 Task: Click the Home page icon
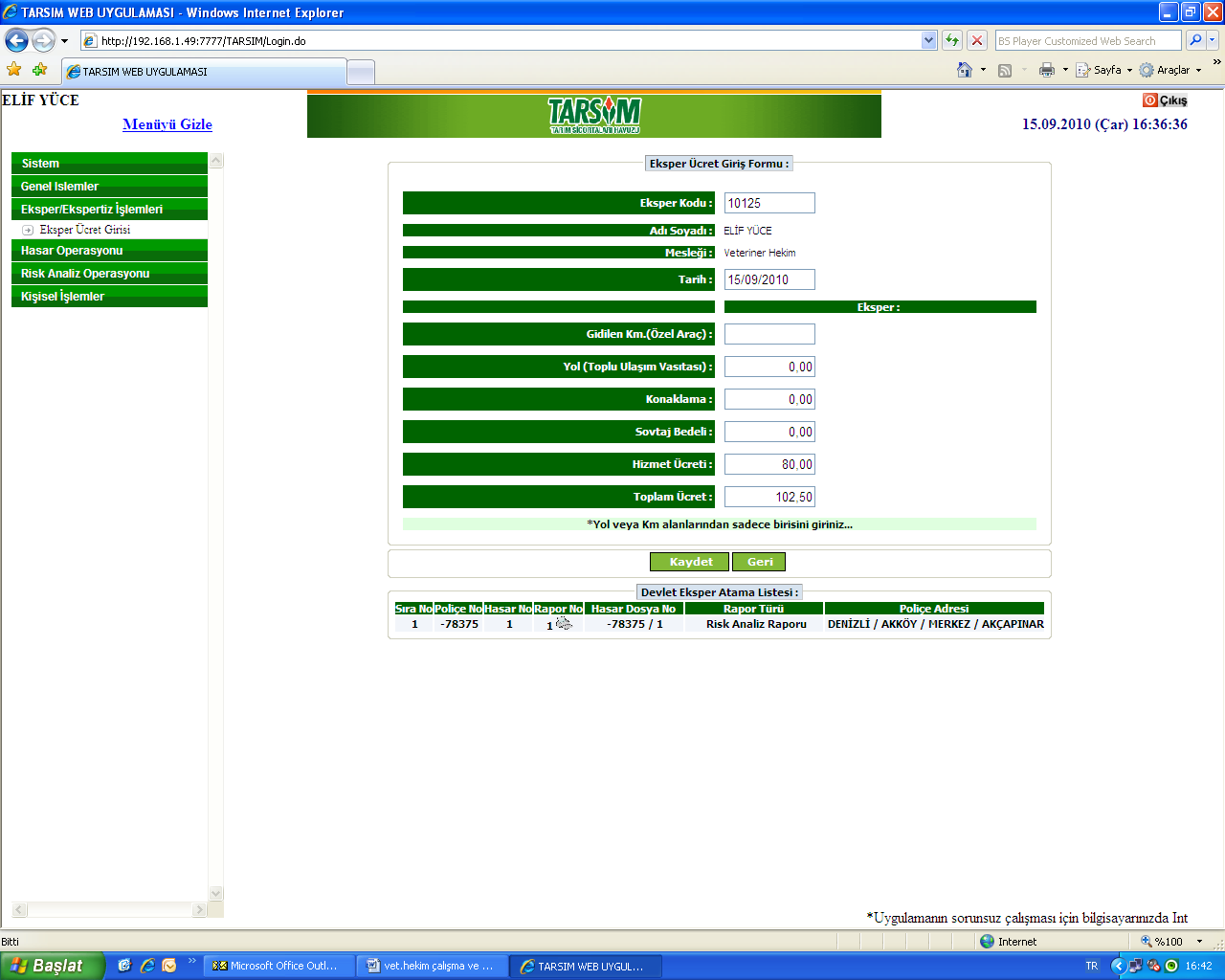coord(965,70)
